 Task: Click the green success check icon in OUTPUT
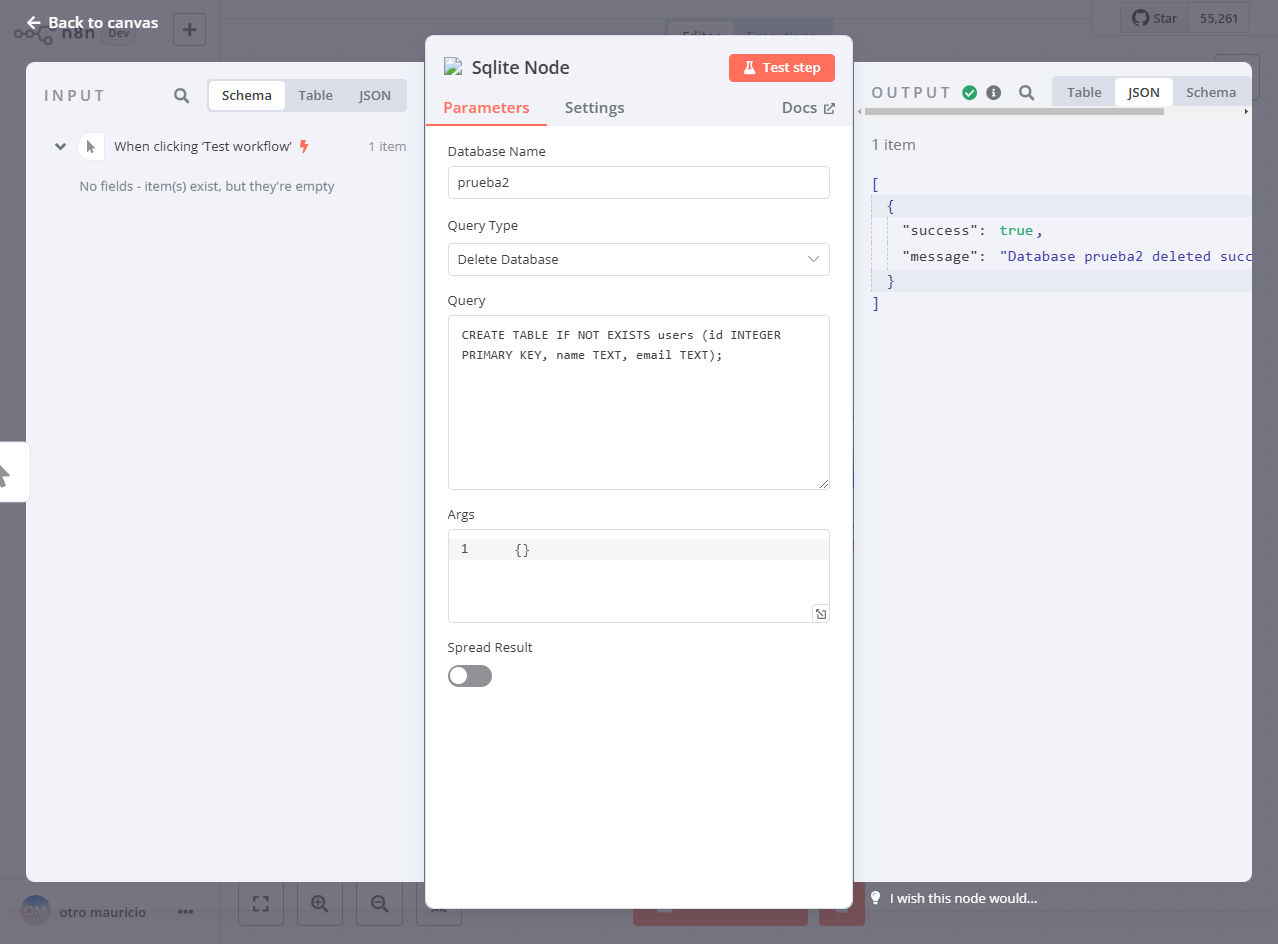tap(969, 92)
